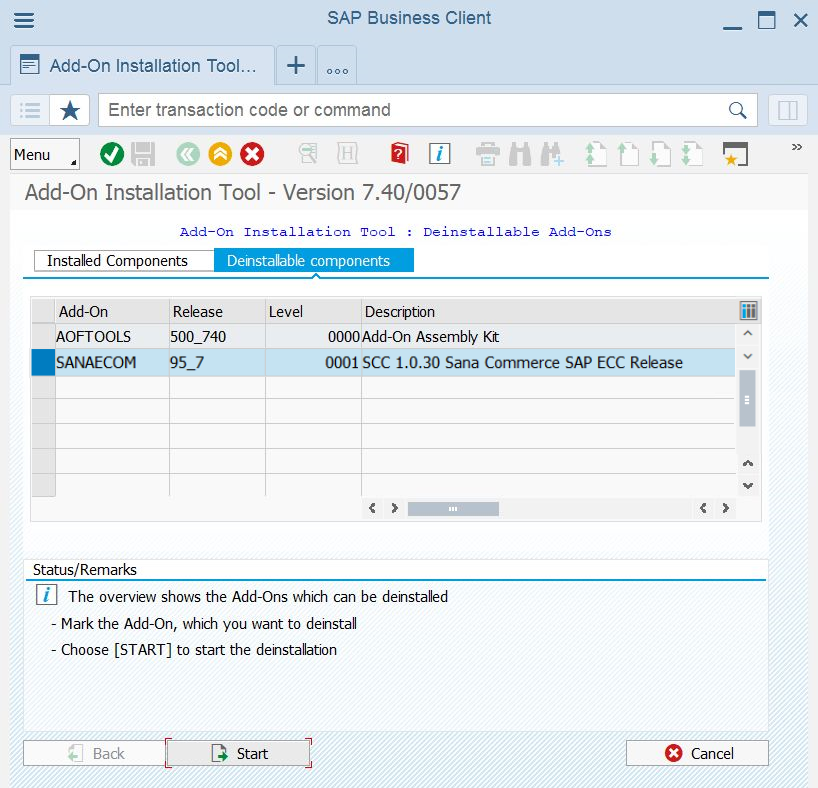Click the green Back arrow icon
The height and width of the screenshot is (788, 818).
click(188, 154)
